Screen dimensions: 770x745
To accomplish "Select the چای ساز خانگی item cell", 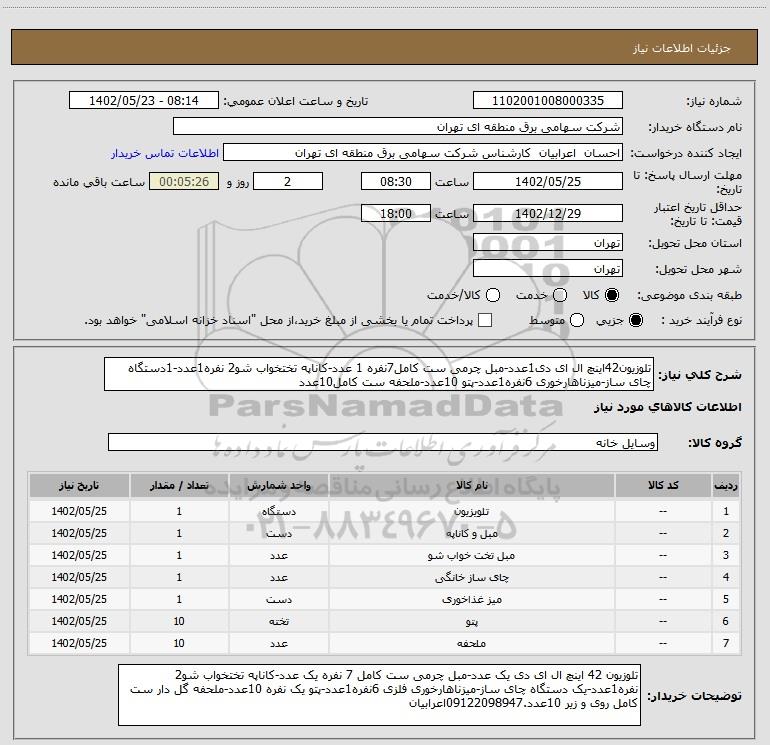I will click(x=471, y=578).
